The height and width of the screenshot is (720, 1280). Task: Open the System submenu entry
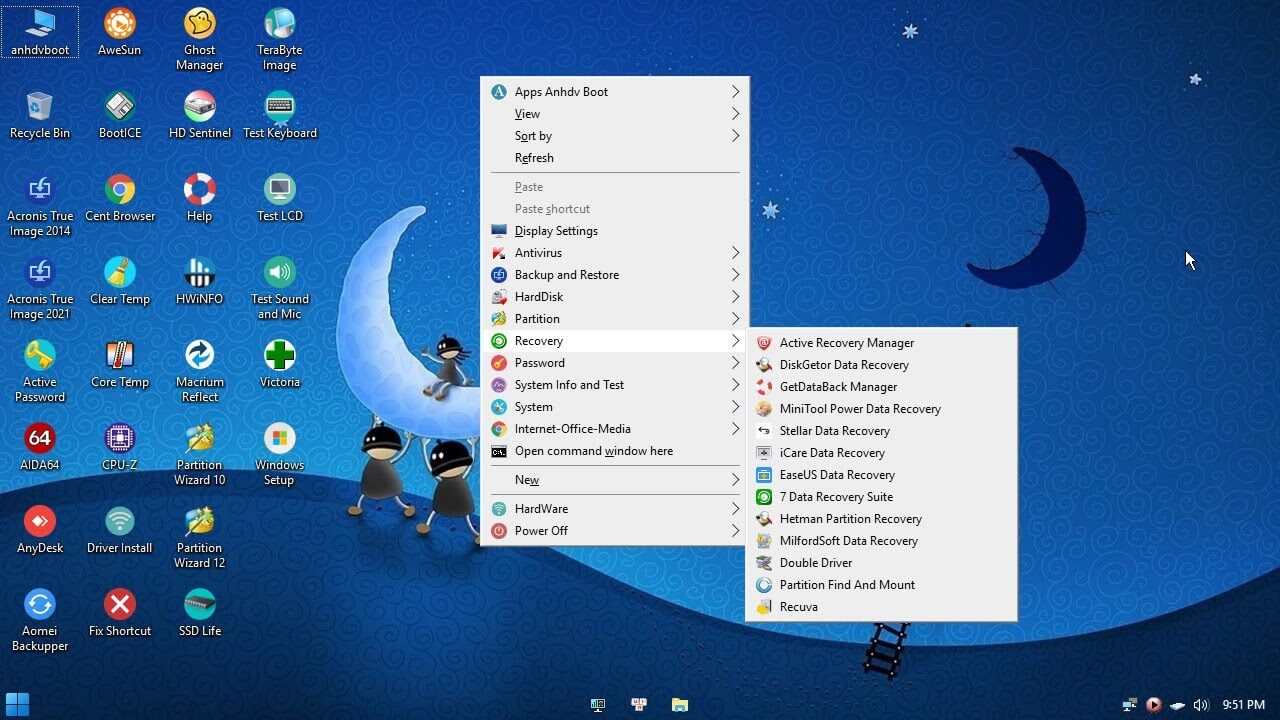tap(615, 407)
